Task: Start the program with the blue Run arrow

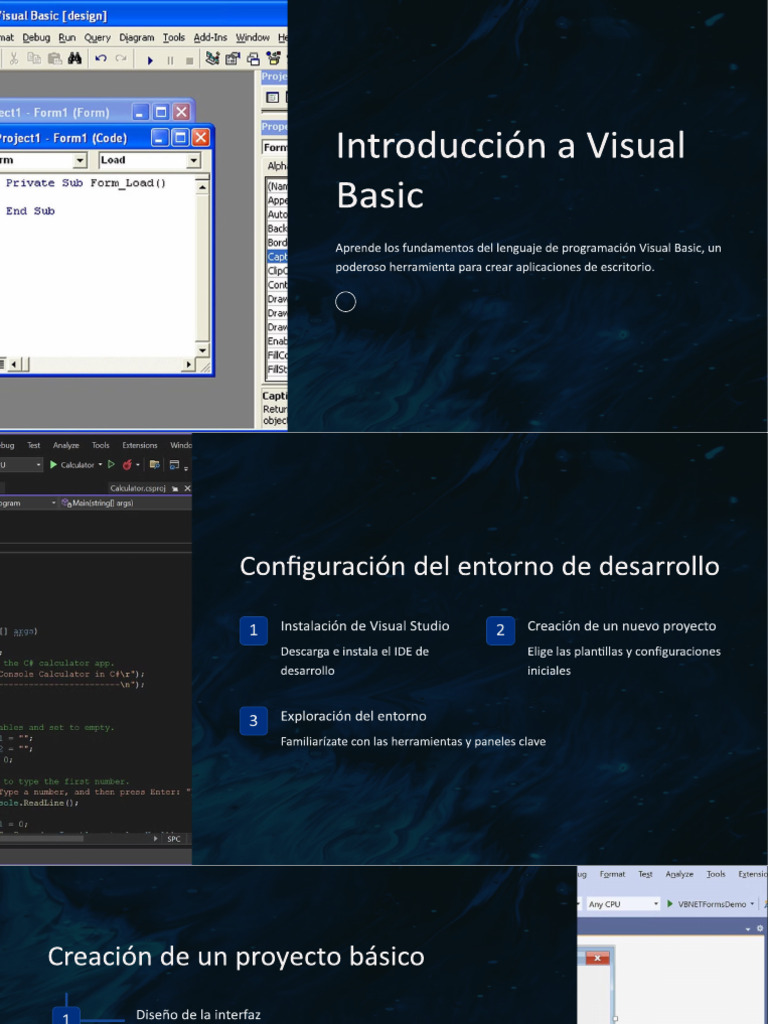Action: pos(150,60)
